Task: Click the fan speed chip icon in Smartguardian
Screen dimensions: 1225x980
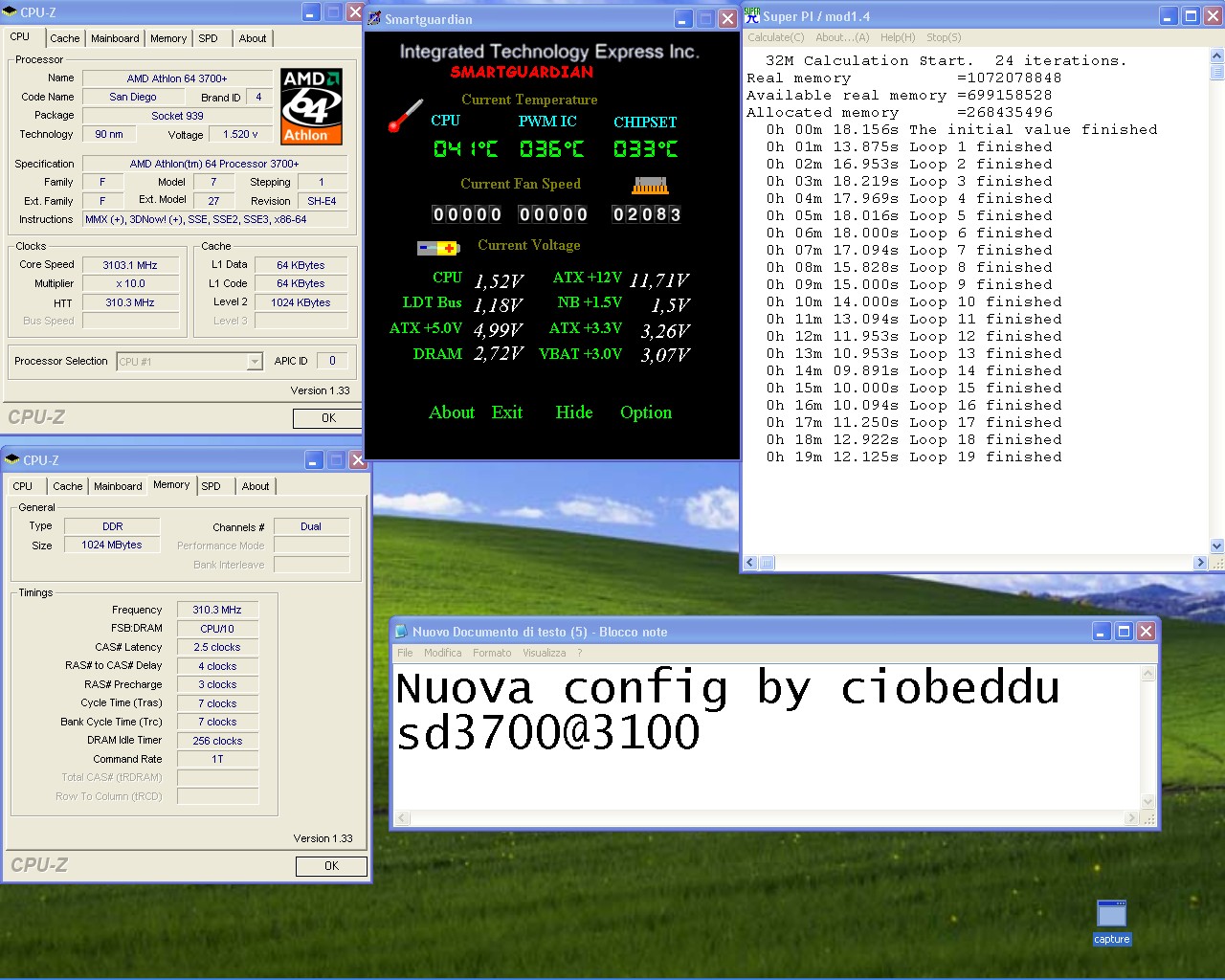Action: pyautogui.click(x=650, y=186)
